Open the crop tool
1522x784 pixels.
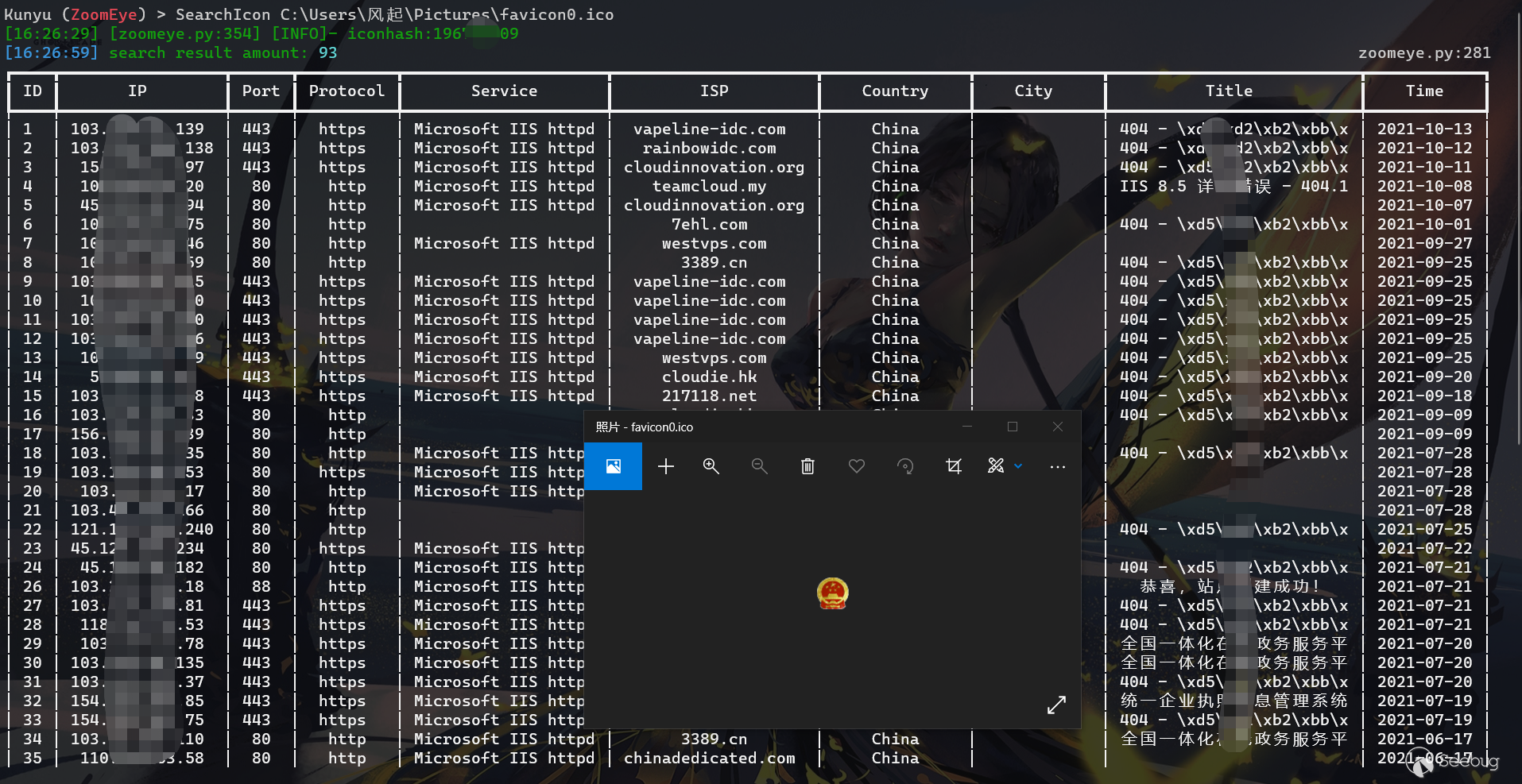[x=954, y=466]
